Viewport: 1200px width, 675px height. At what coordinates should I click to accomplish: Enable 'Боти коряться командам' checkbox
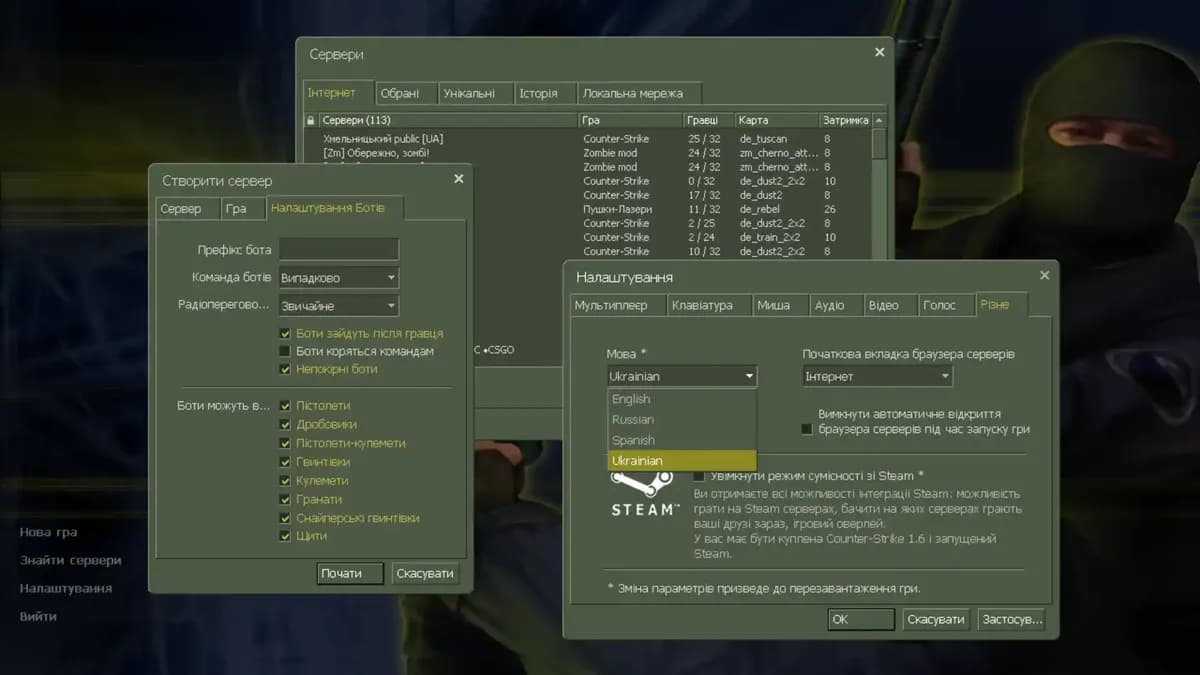[285, 351]
